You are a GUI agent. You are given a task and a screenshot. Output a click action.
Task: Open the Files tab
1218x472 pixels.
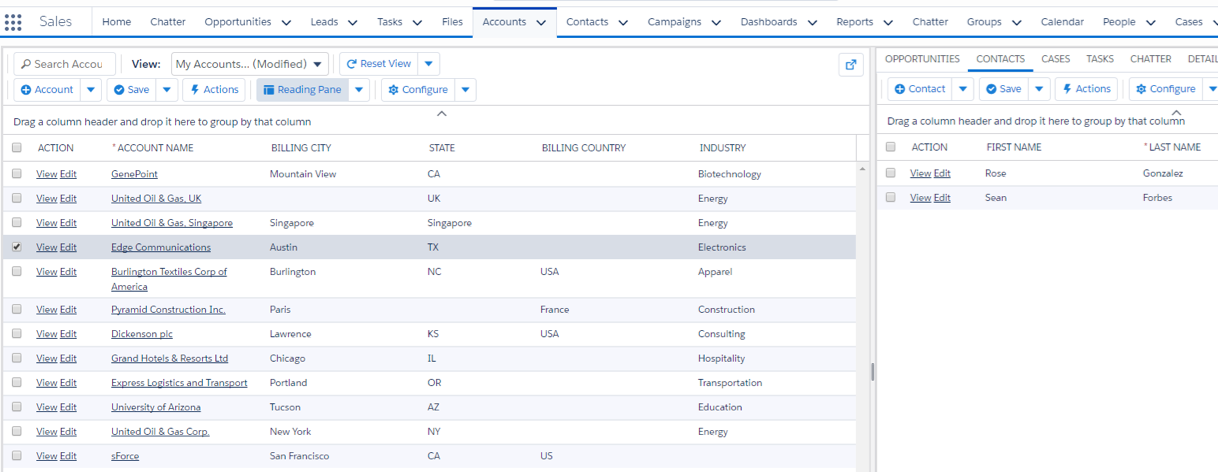click(452, 22)
